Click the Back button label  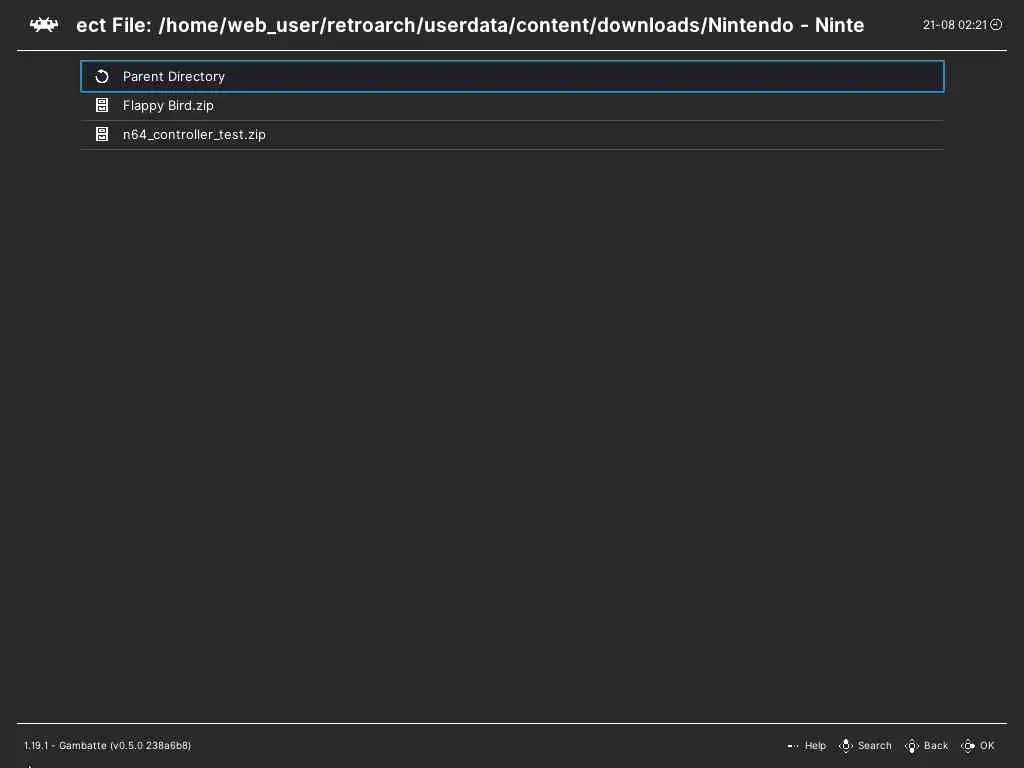tap(936, 746)
